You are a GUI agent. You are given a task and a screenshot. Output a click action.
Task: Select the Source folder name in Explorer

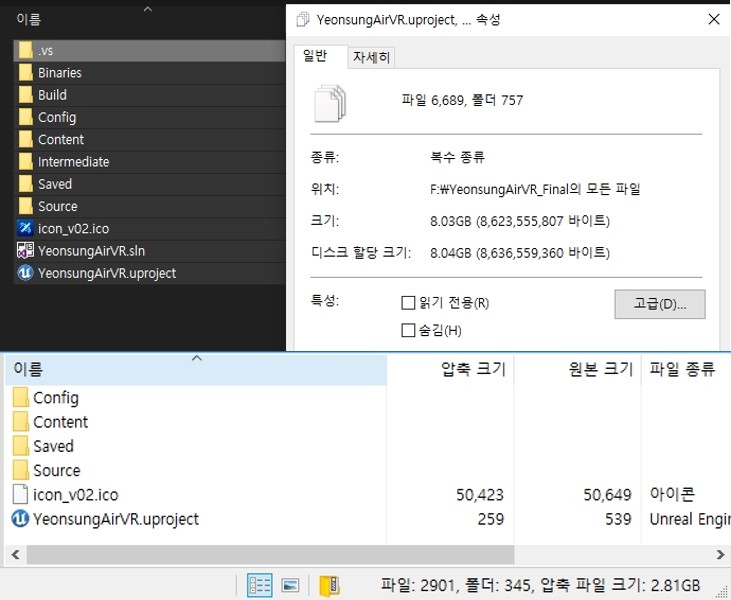(x=58, y=206)
